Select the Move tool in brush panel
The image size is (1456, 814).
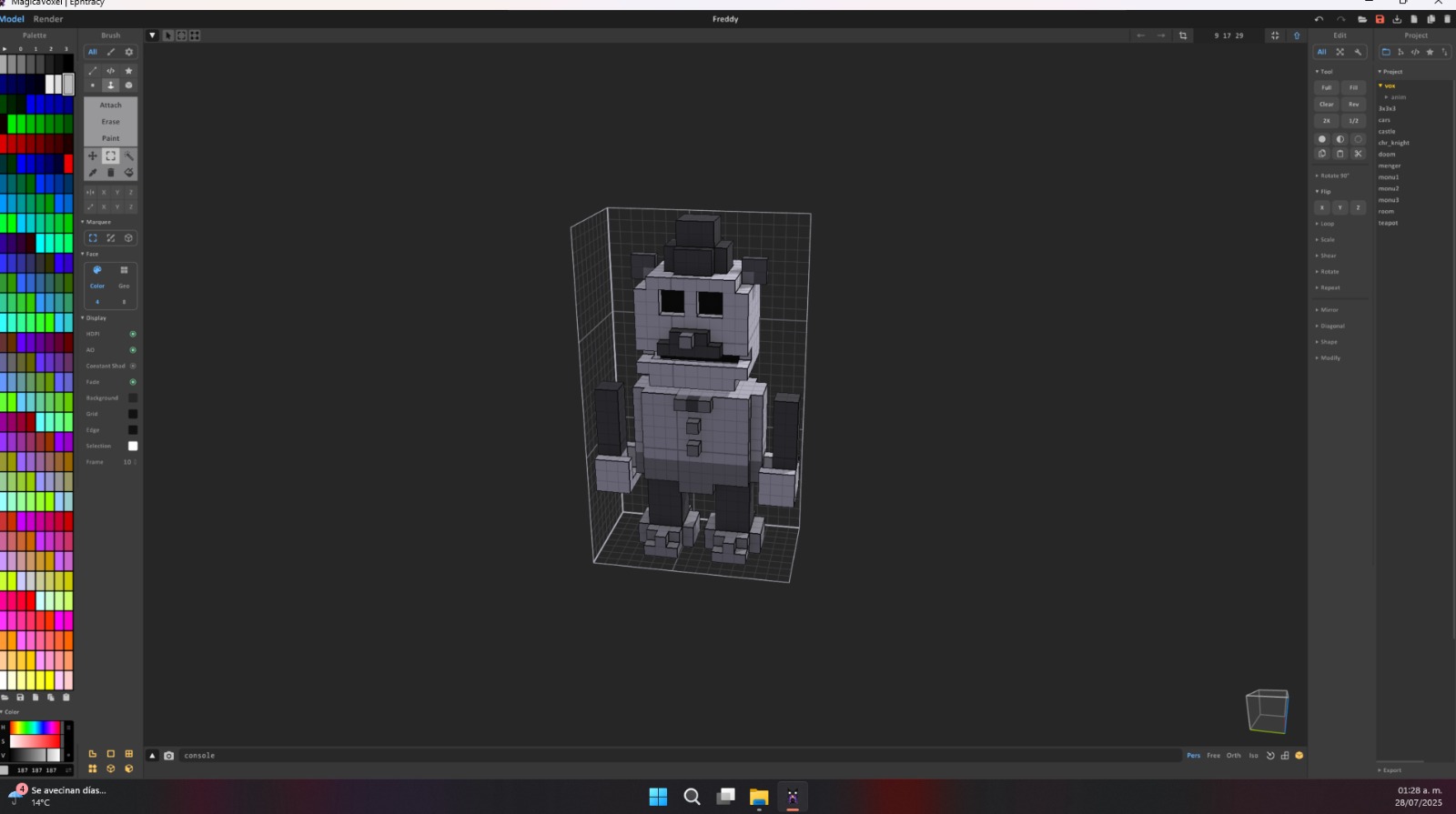coord(92,156)
